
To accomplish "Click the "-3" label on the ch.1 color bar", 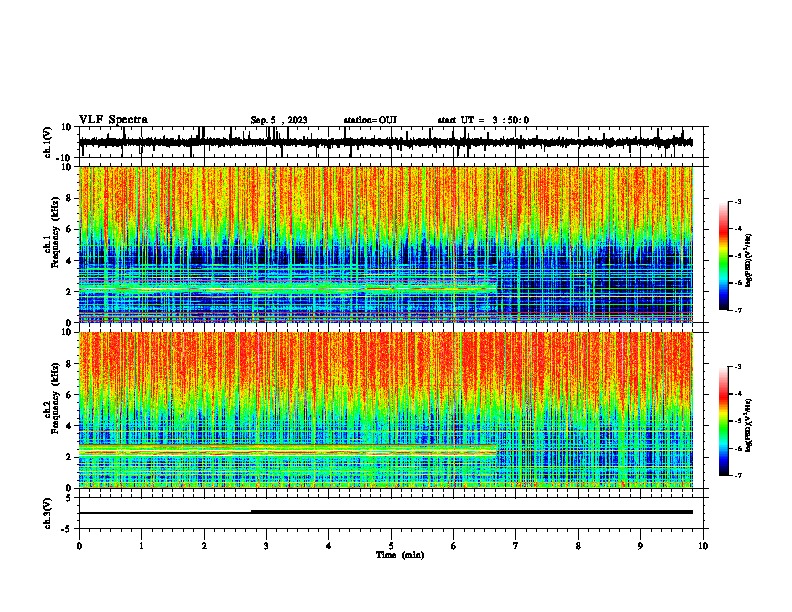I will click(738, 201).
